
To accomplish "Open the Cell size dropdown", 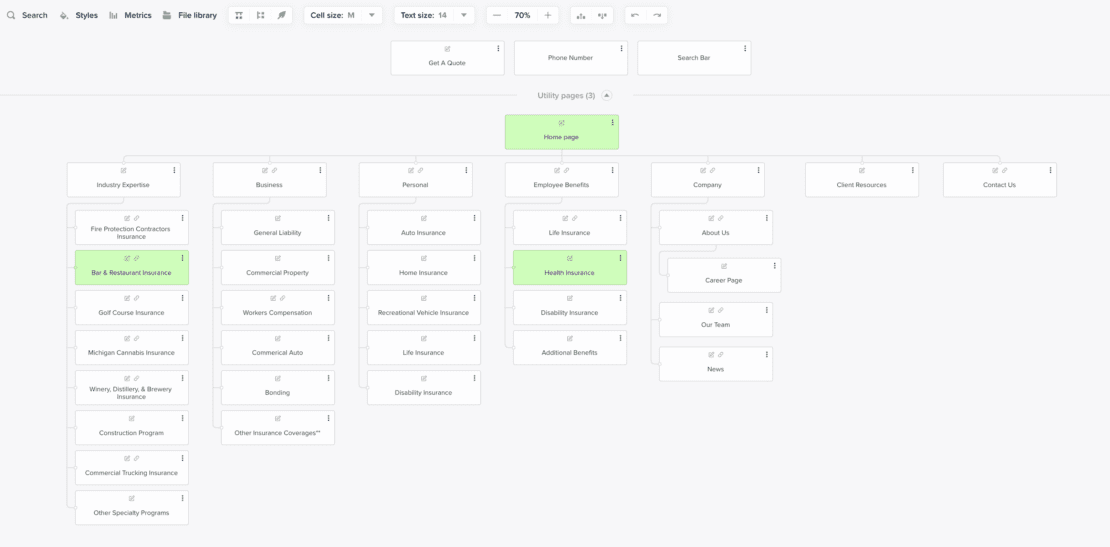I will click(343, 15).
